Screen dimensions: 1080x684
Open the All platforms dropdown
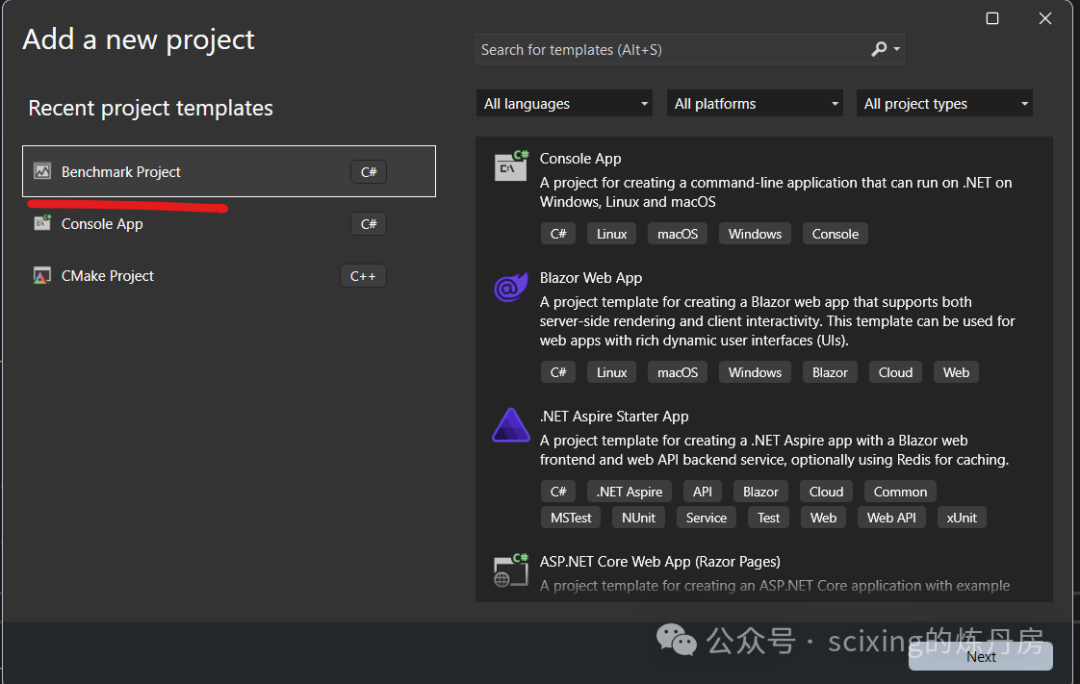point(754,103)
